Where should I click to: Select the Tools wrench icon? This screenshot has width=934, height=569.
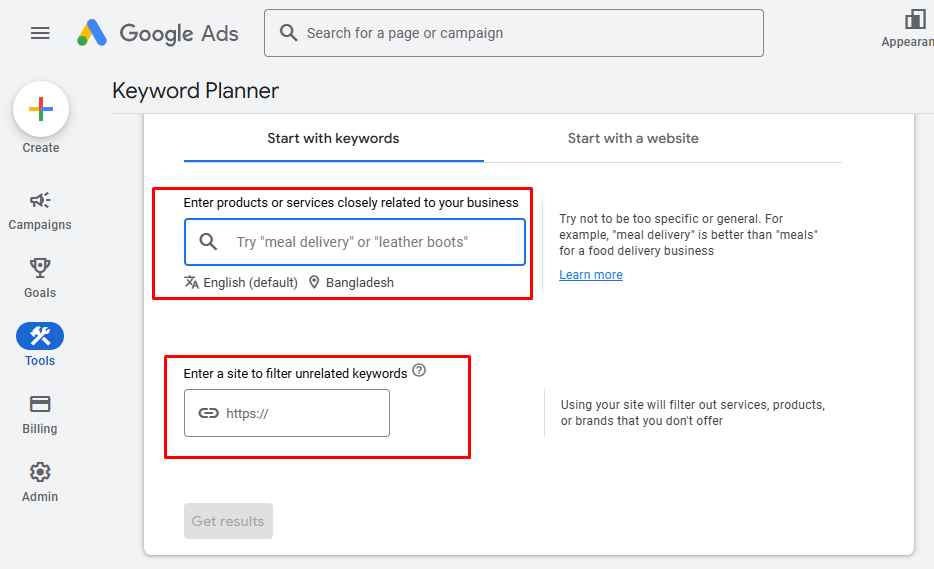click(40, 336)
